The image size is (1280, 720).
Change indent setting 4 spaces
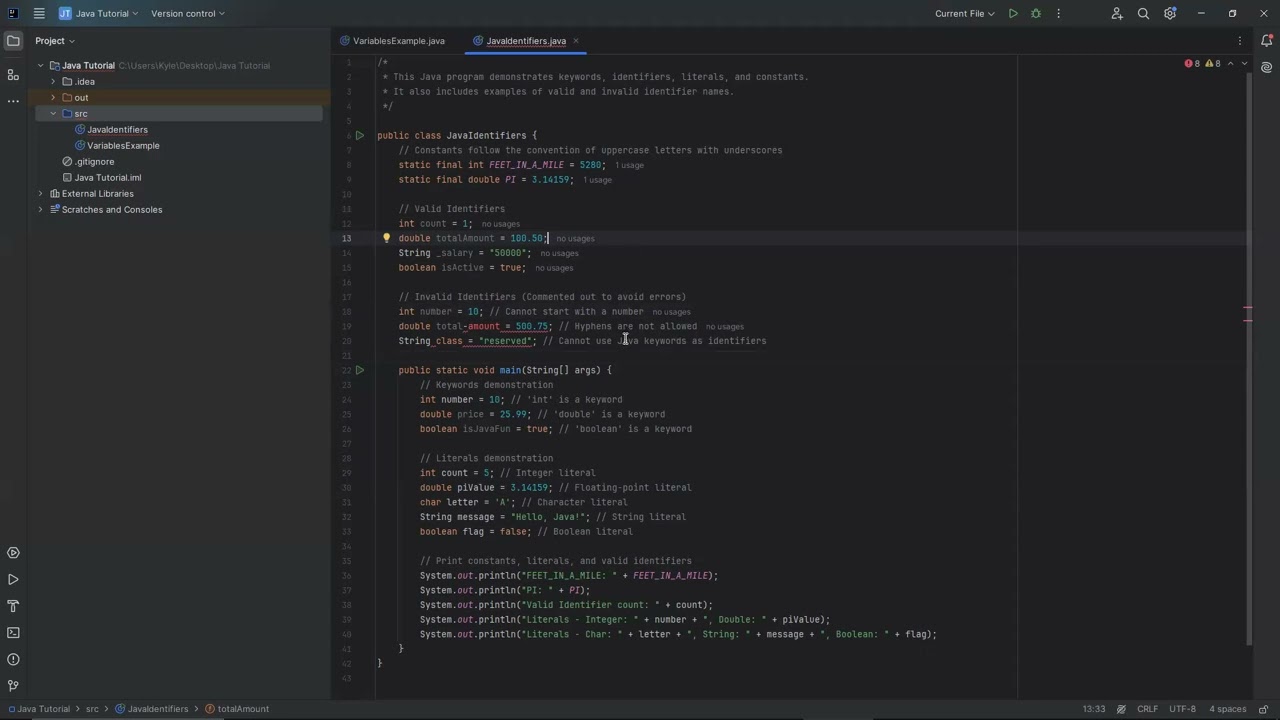(x=1227, y=709)
